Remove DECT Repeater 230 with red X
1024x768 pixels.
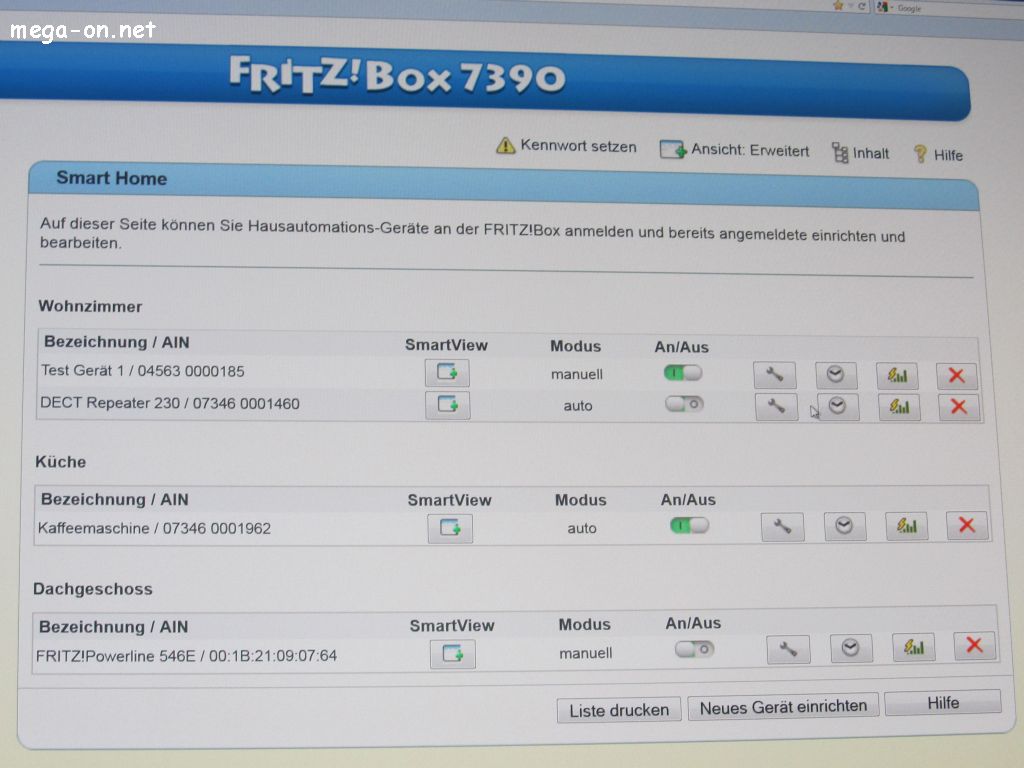click(958, 406)
